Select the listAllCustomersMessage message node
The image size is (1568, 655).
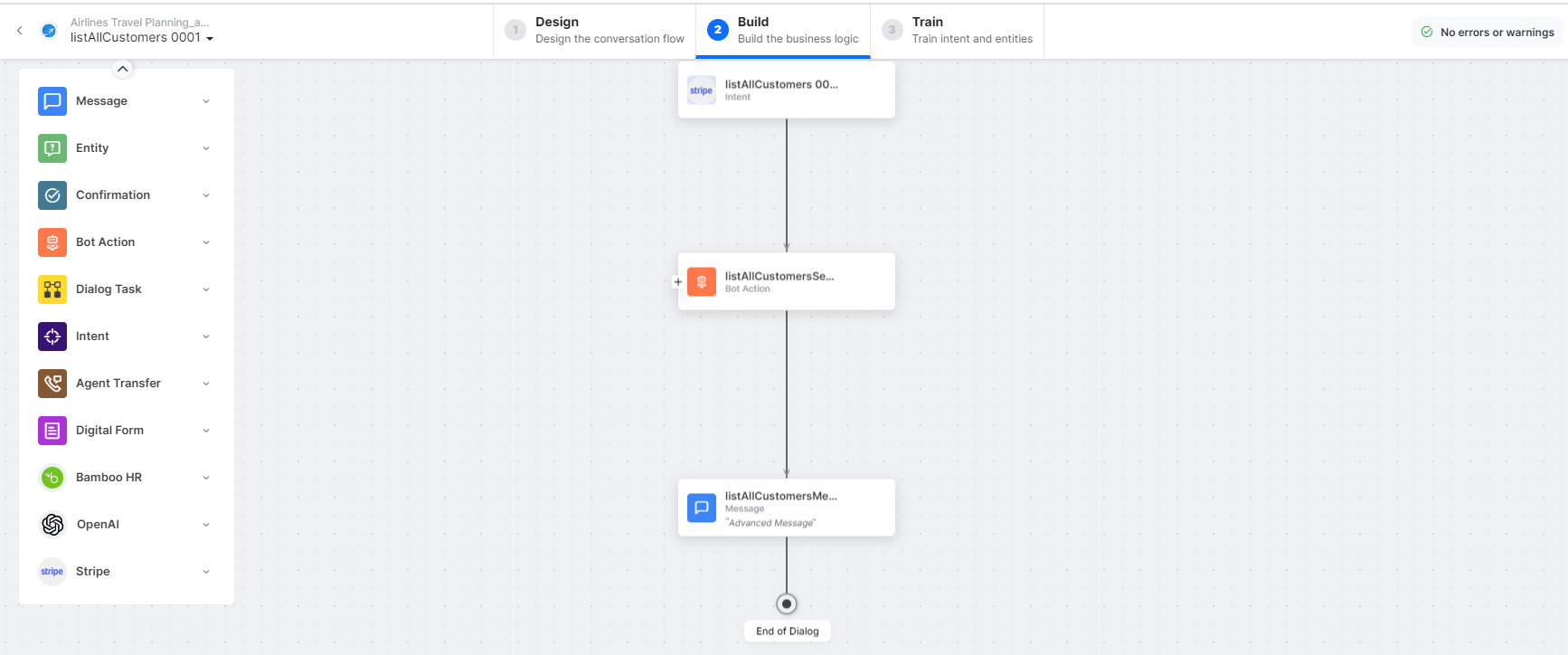(x=786, y=508)
